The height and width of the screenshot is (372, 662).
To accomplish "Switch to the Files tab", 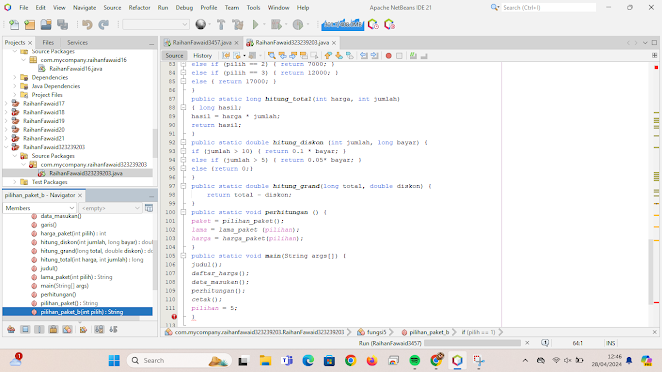I will (48, 43).
